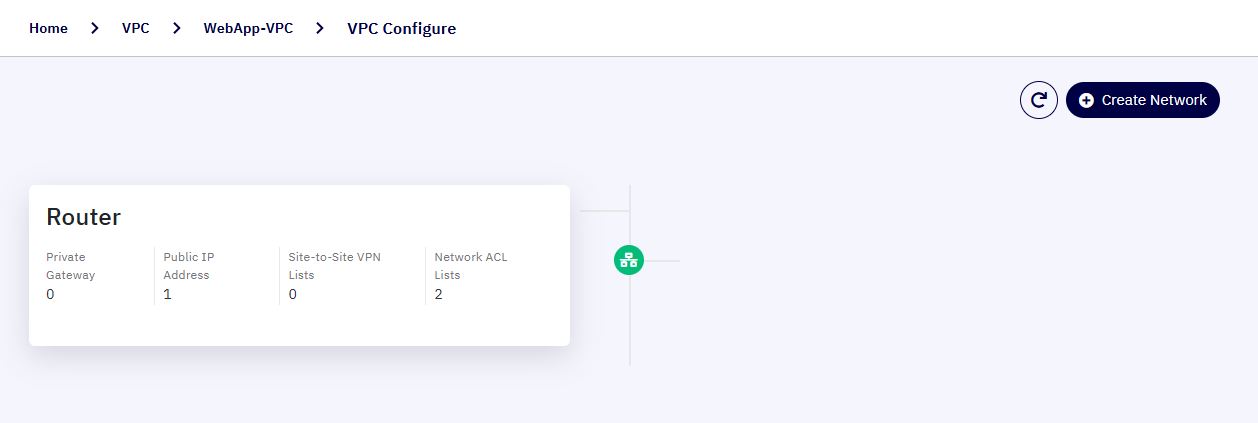Screen dimensions: 1258x423
Task: Click the Public IP Address count 1
Action: coord(167,294)
